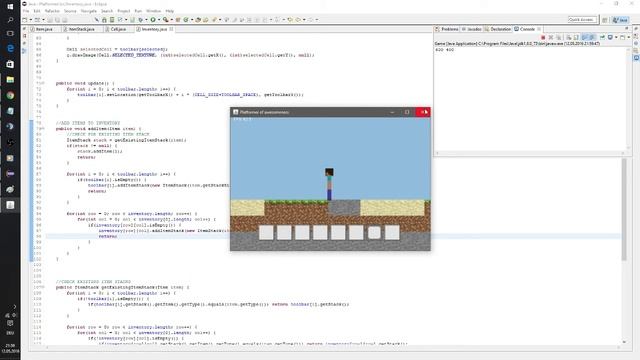Viewport: 640px width, 360px height.
Task: Toggle Show Console on standard out change
Action: coord(585,37)
